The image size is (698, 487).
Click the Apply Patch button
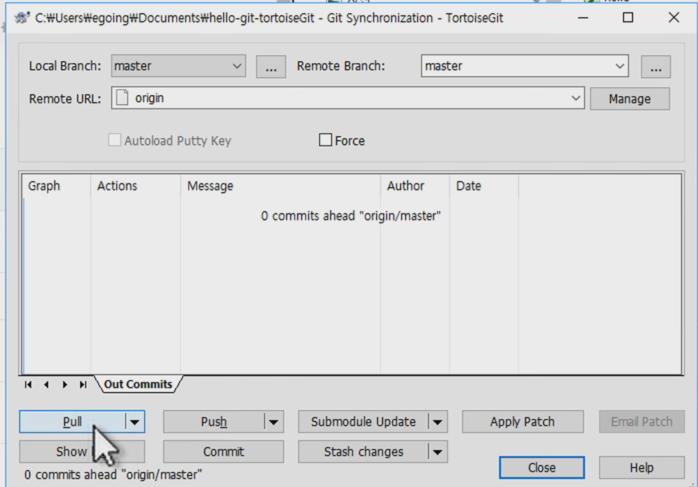pos(523,422)
